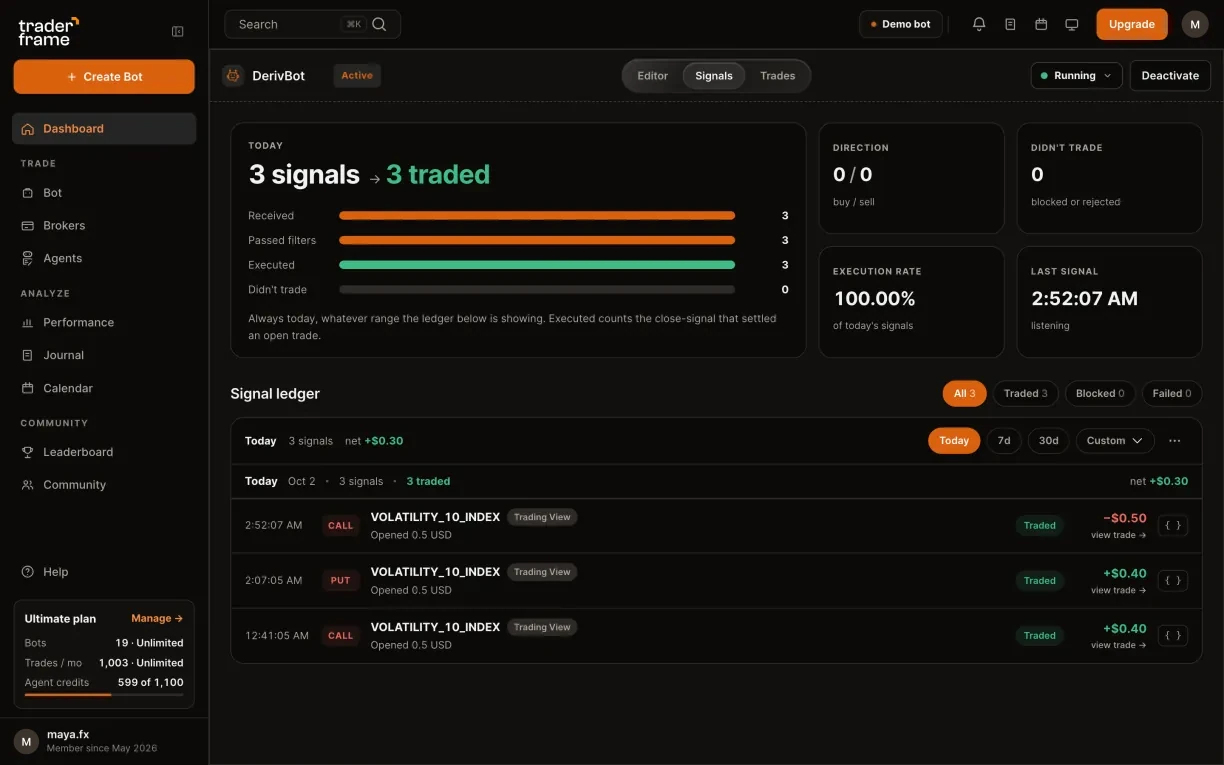Viewport: 1224px width, 765px height.
Task: Select the Signals tab
Action: 714,76
